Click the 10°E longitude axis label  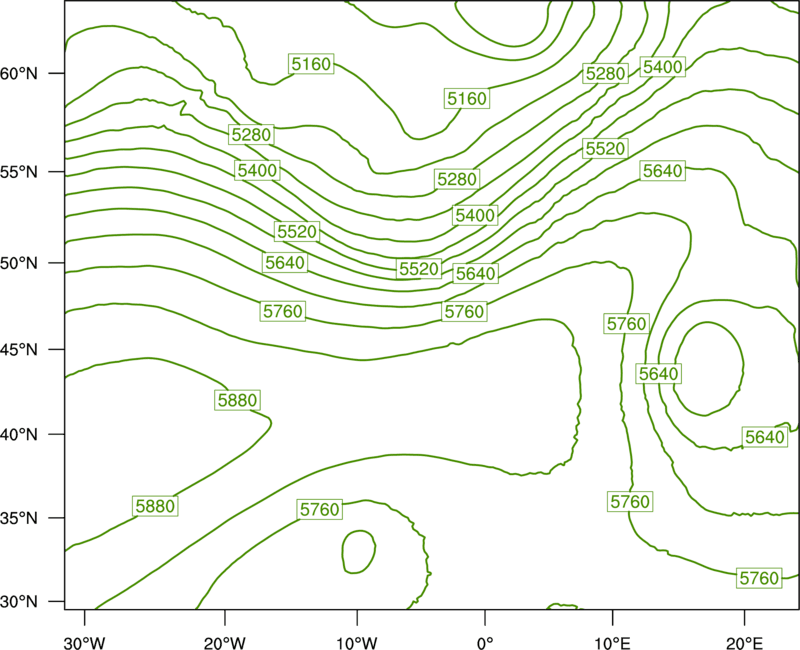click(612, 643)
